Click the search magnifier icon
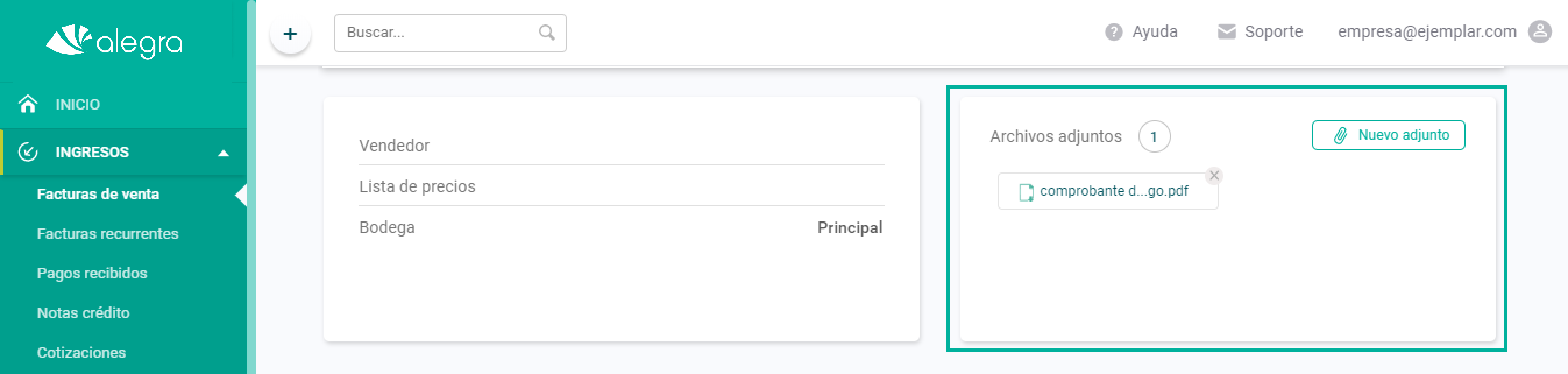The width and height of the screenshot is (1568, 374). point(547,32)
